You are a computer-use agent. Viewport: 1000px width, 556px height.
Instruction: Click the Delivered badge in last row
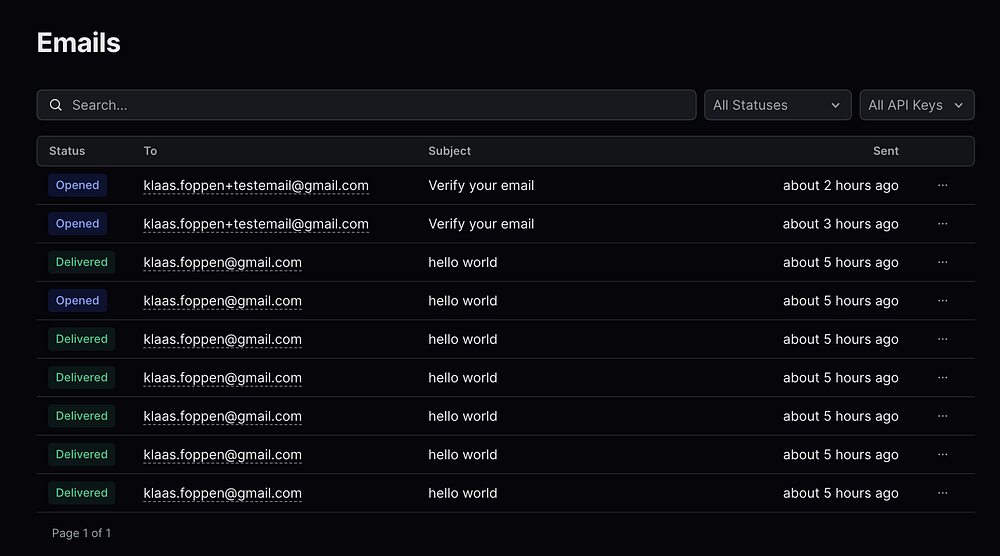click(82, 493)
